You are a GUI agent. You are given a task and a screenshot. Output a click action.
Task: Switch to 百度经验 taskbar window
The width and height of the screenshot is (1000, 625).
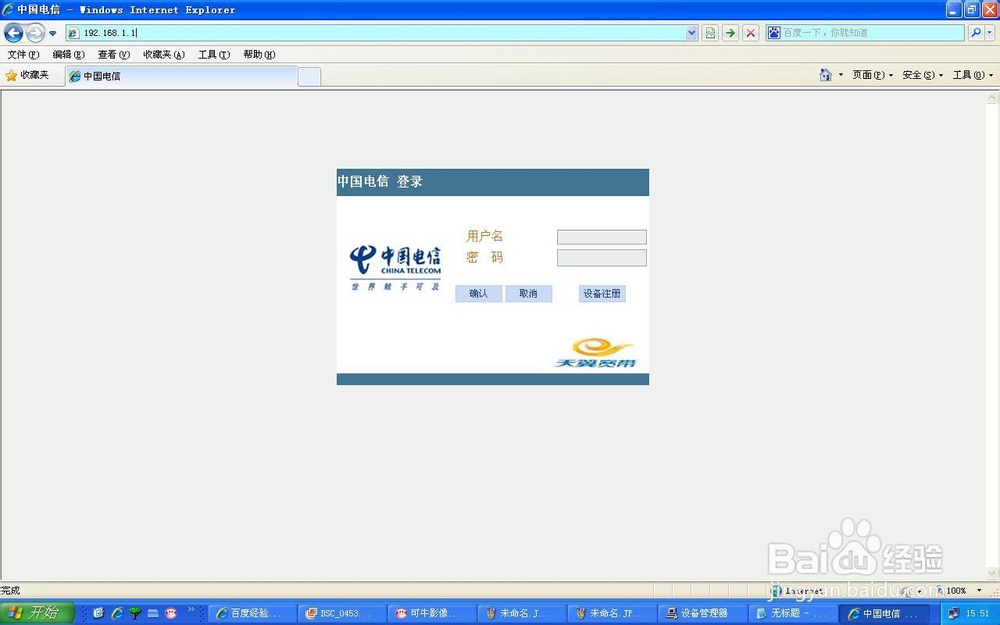click(x=253, y=614)
